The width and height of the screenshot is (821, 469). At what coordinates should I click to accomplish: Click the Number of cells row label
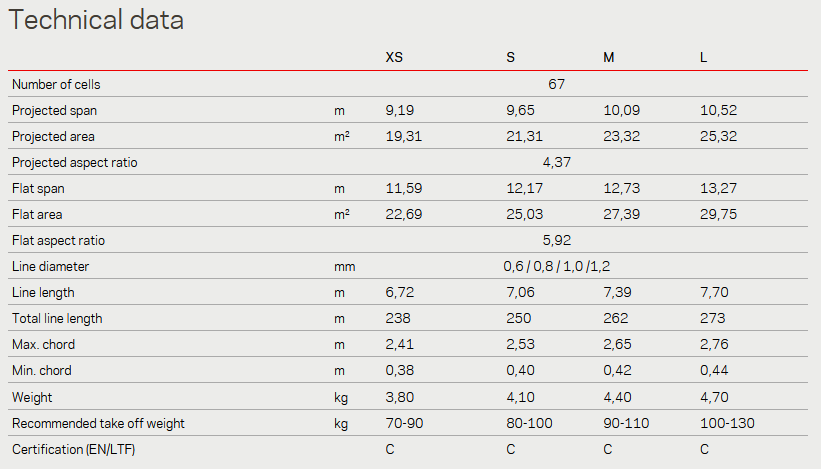click(56, 84)
